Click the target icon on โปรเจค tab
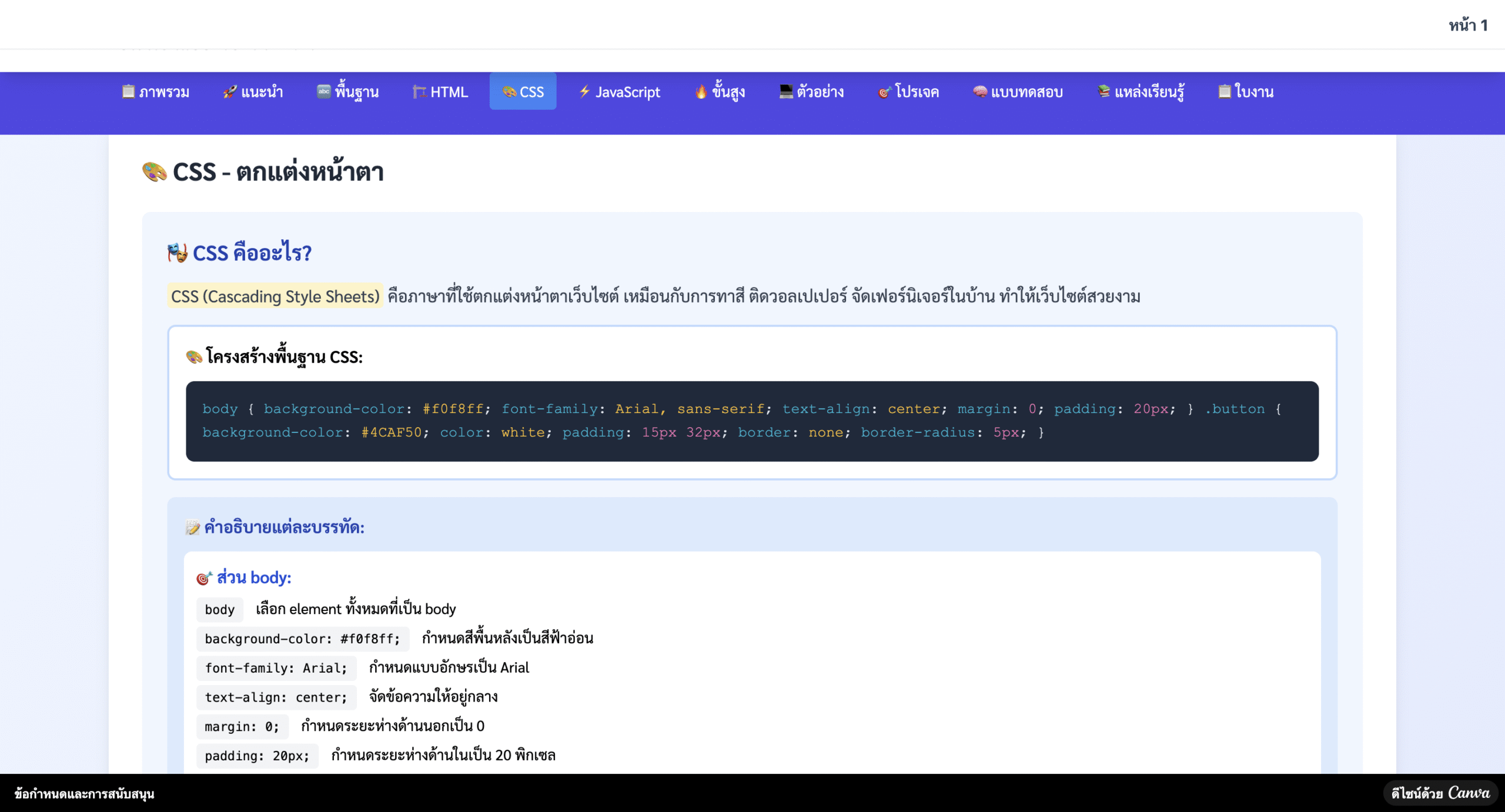 tap(884, 92)
